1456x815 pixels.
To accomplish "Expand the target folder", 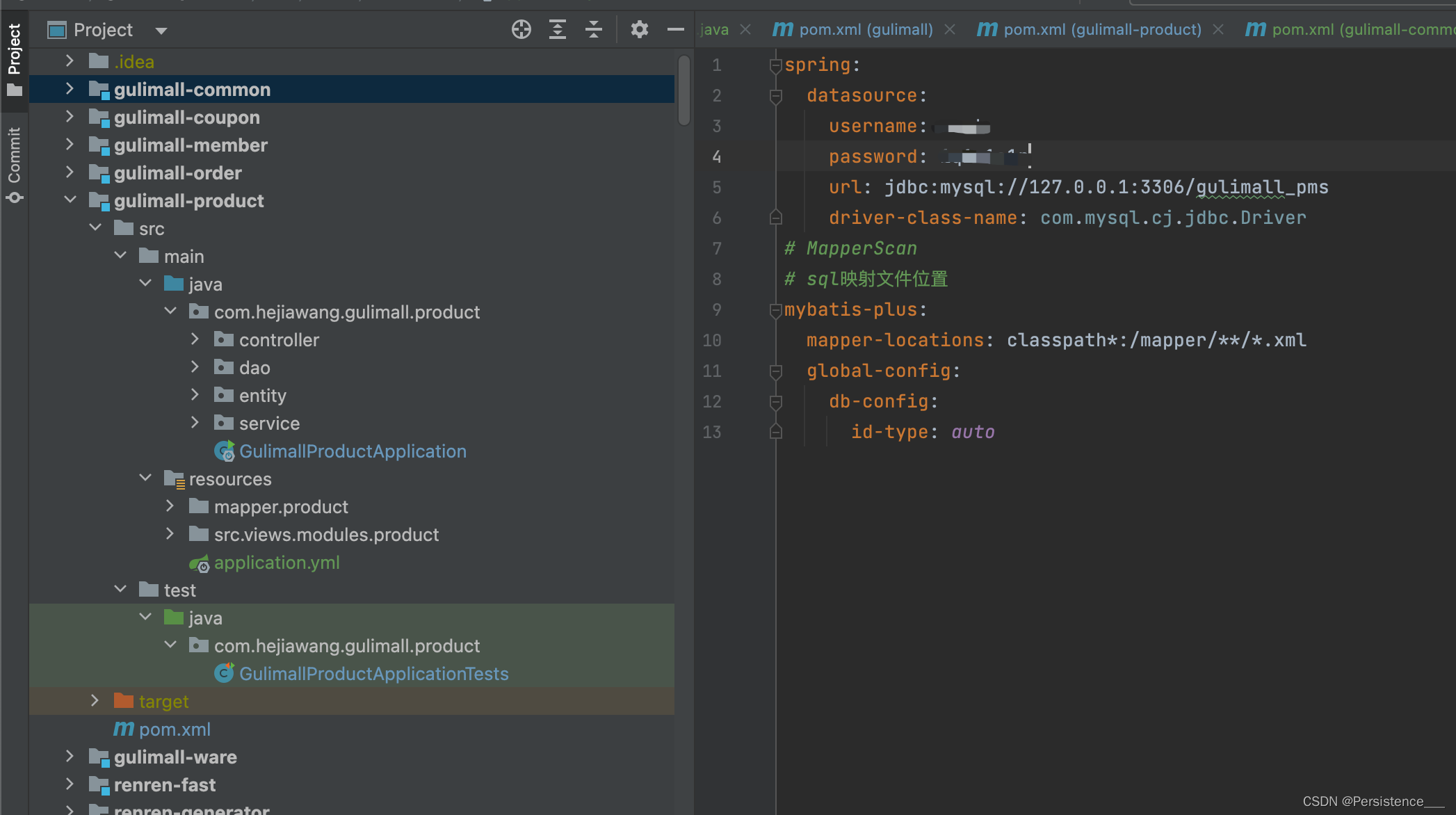I will tap(95, 701).
